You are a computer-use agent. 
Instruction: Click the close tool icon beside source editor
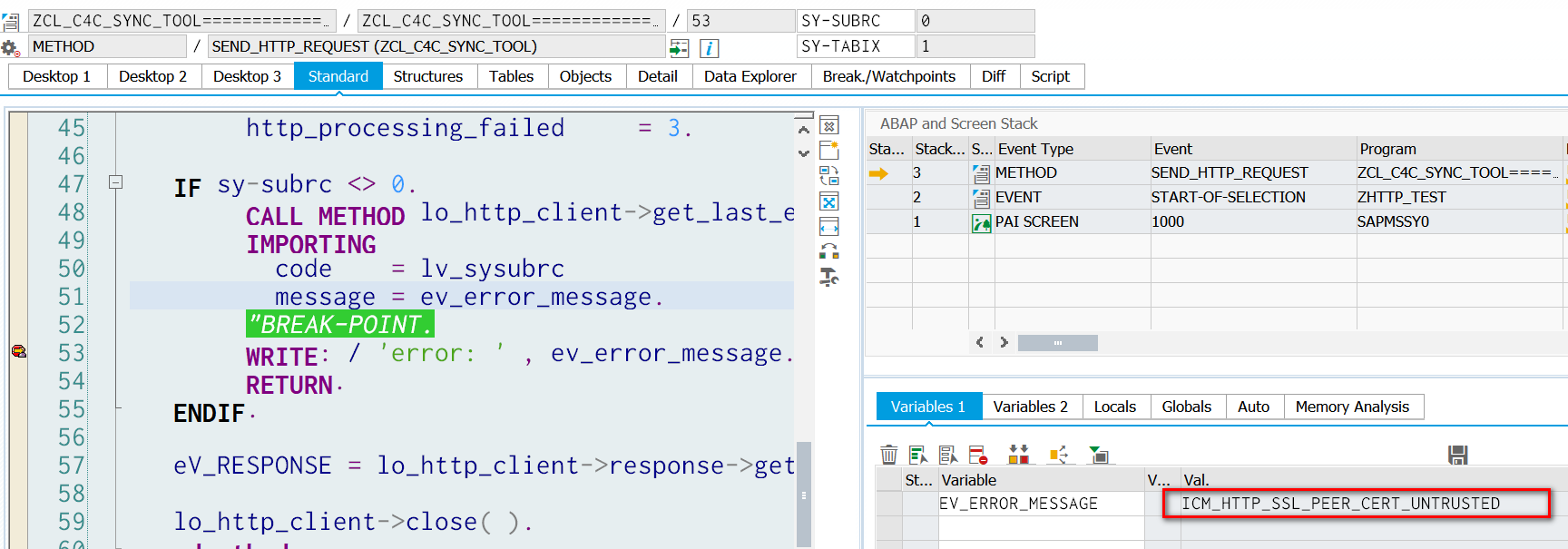click(x=829, y=125)
